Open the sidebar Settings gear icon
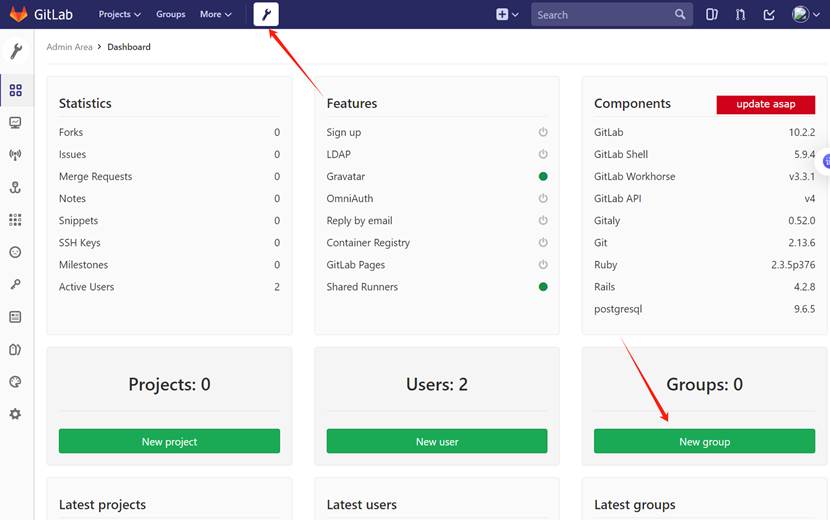Screen dimensions: 830x520 [x=15, y=414]
